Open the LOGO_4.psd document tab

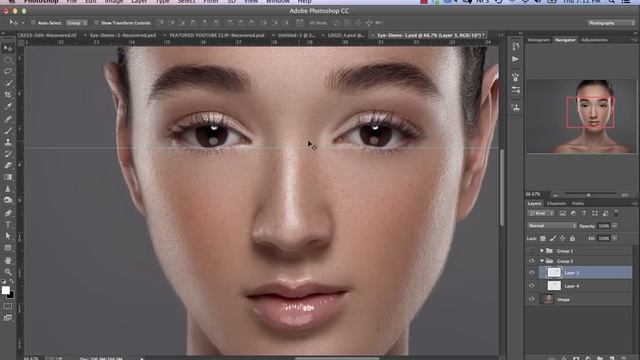point(345,35)
